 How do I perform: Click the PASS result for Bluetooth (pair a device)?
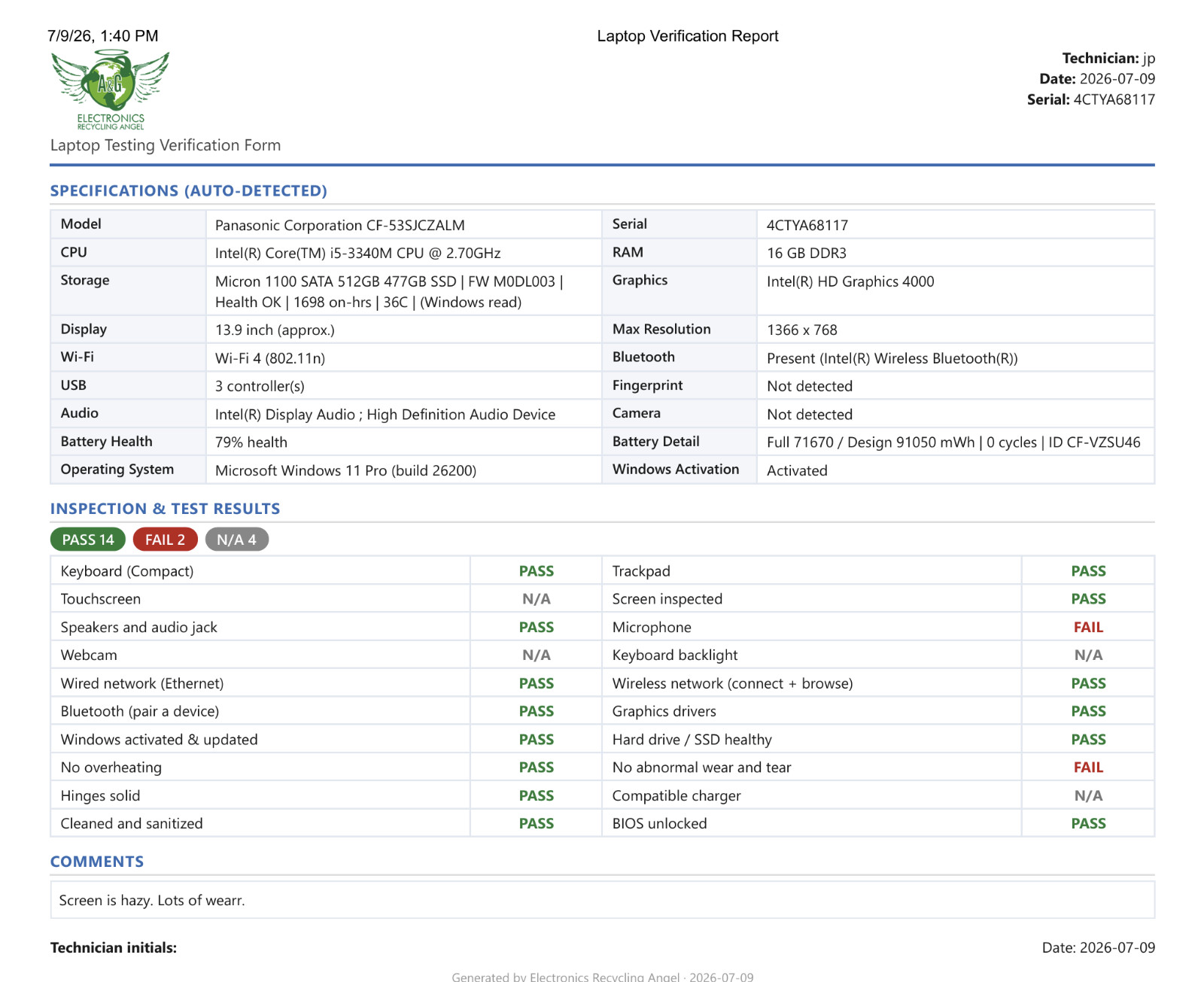537,711
